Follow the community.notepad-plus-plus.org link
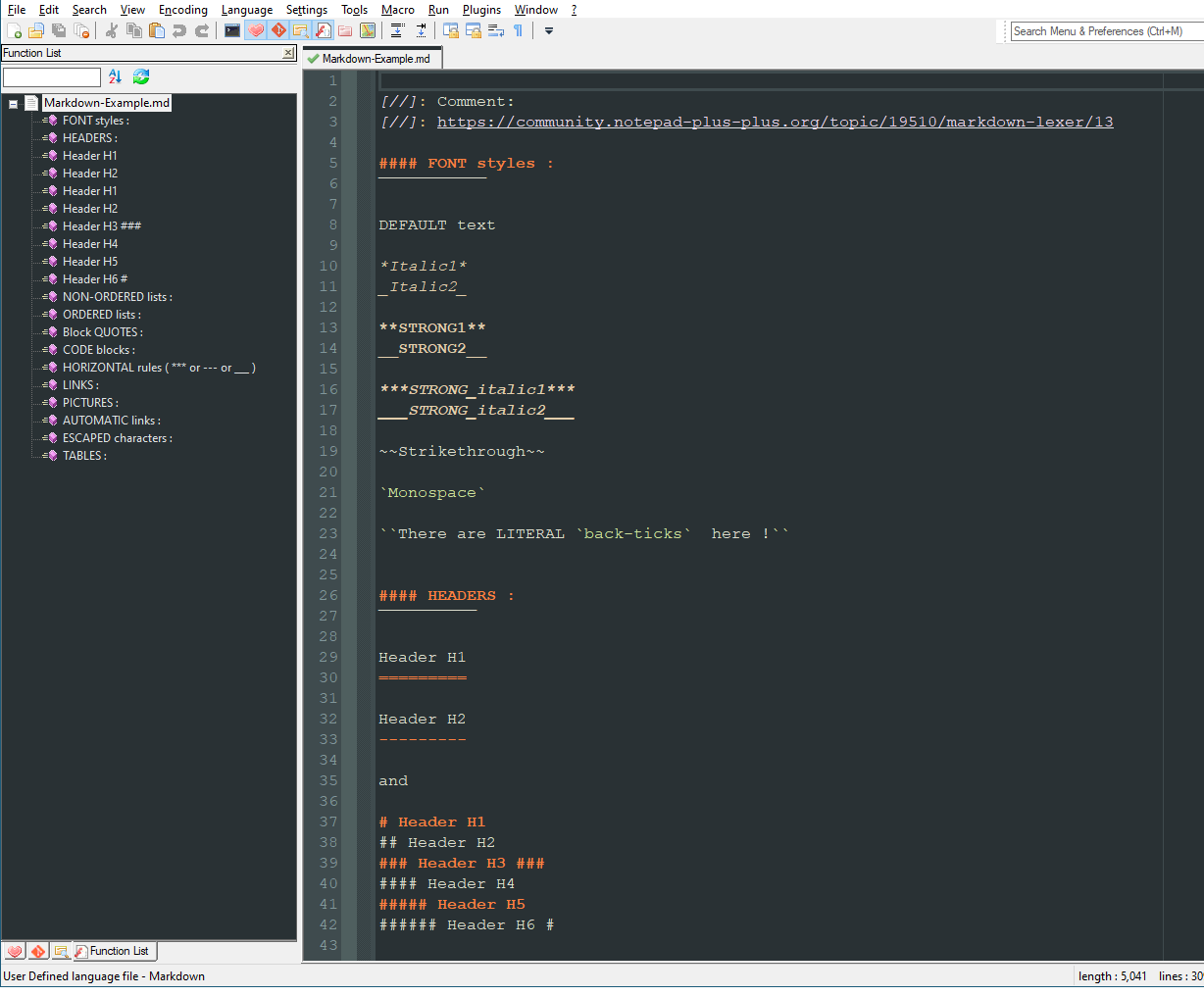 (x=775, y=123)
